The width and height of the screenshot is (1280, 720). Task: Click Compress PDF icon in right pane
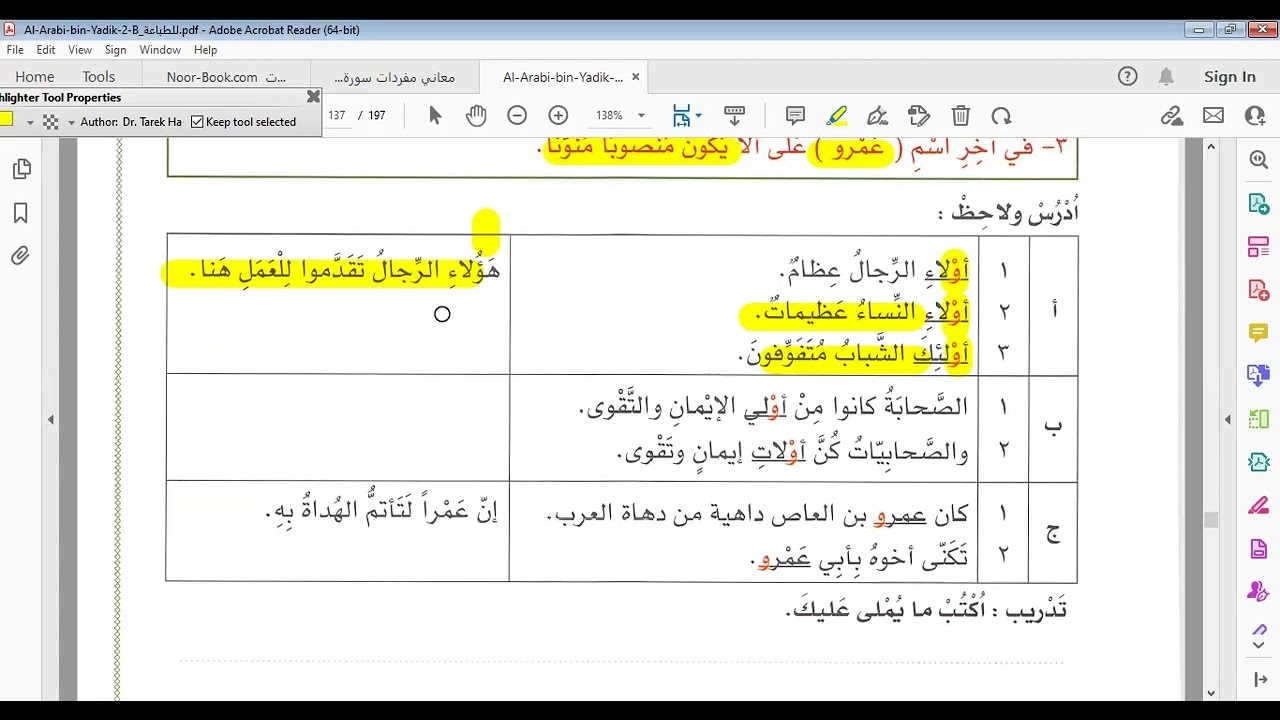tap(1258, 462)
